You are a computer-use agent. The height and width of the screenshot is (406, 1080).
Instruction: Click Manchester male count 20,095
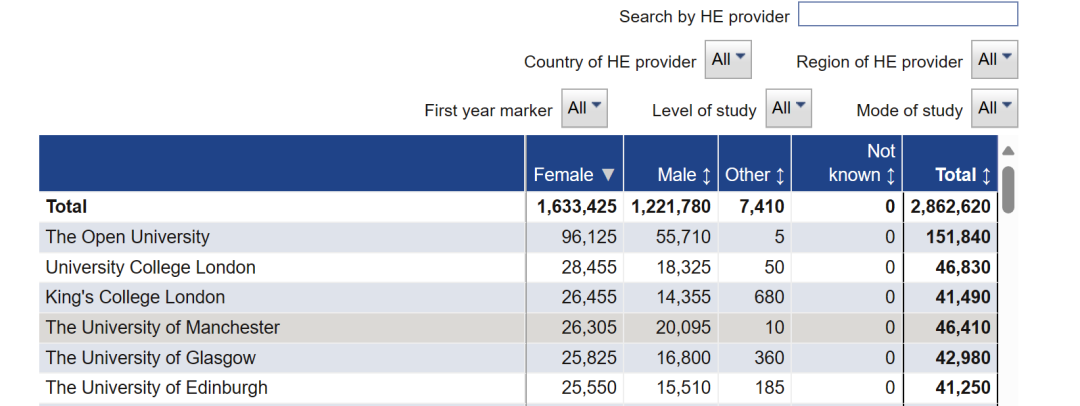coord(683,327)
